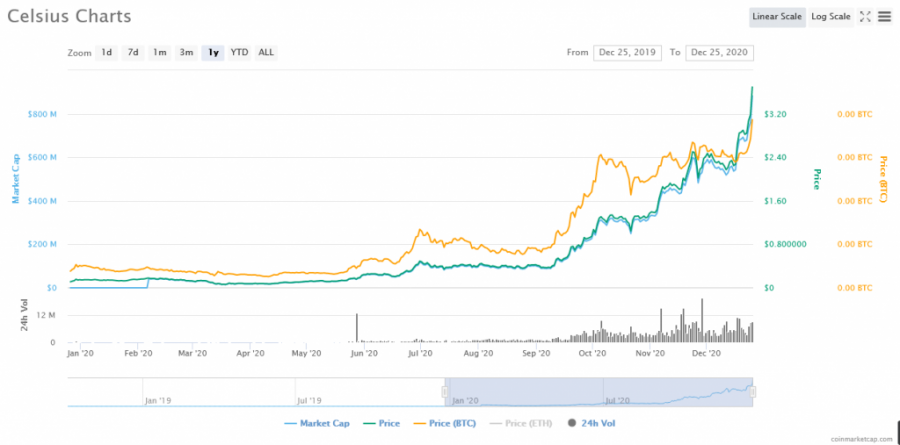Click the Oct '20 axis label
Image resolution: width=900 pixels, height=445 pixels.
pos(593,354)
